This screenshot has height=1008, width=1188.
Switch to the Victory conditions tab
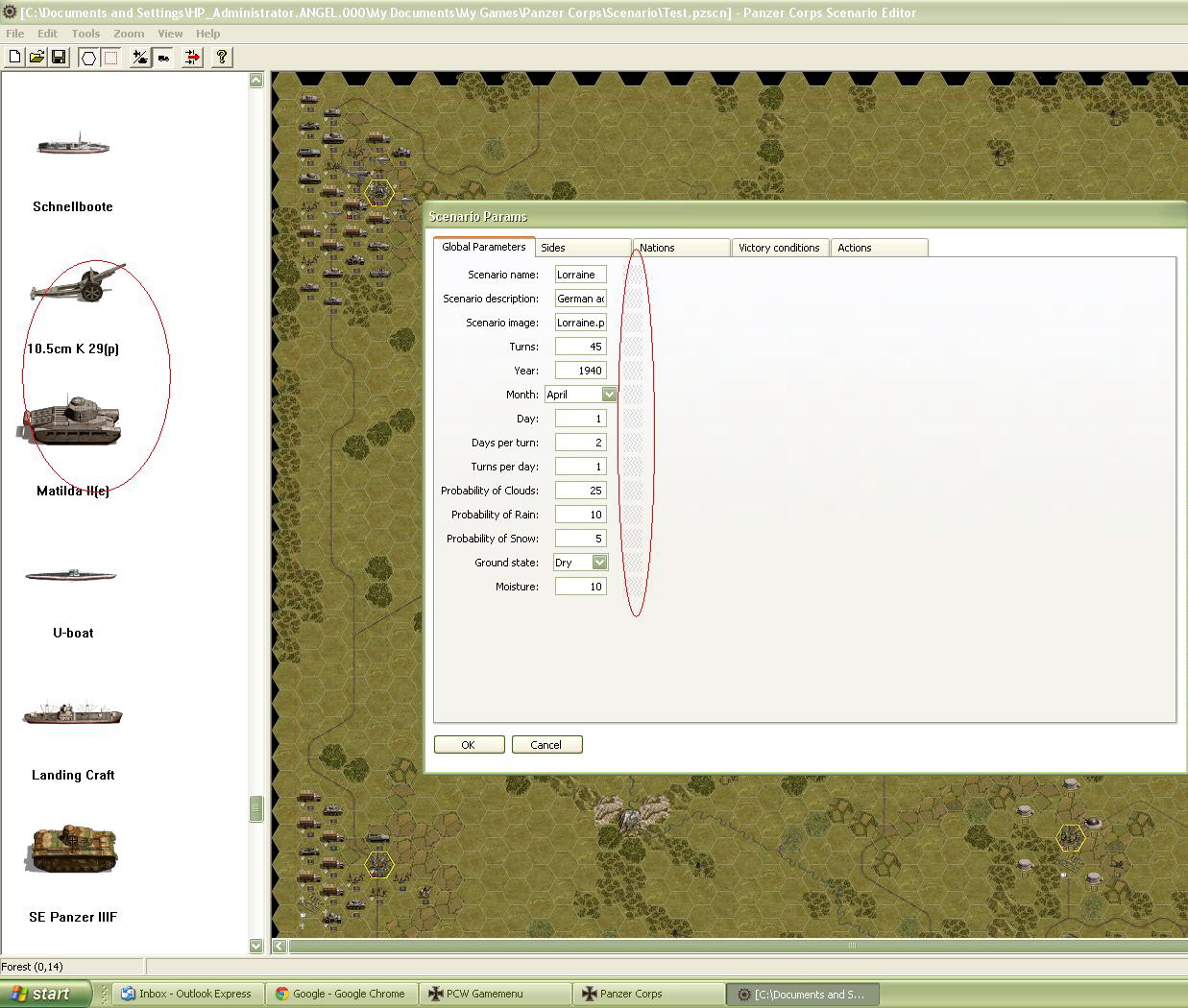tap(780, 248)
